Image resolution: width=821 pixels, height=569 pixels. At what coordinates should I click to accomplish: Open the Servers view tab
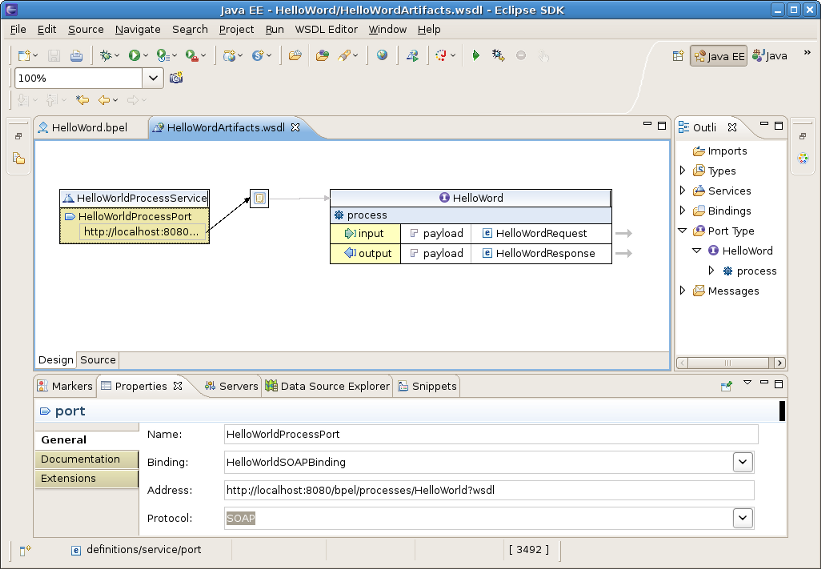point(231,386)
